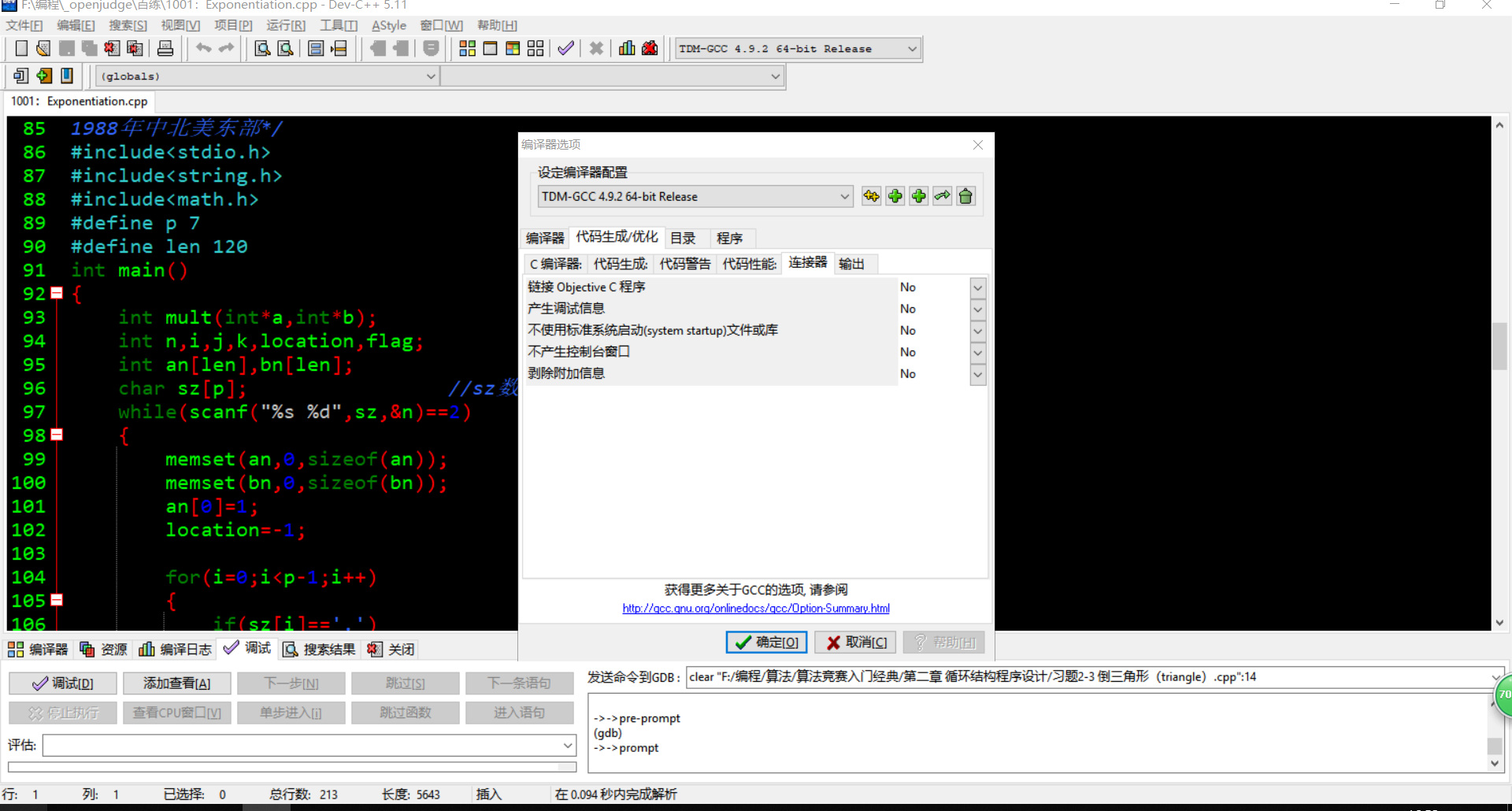The width and height of the screenshot is (1512, 811).
Task: Open the 评估 evaluate dropdown
Action: pyautogui.click(x=568, y=745)
